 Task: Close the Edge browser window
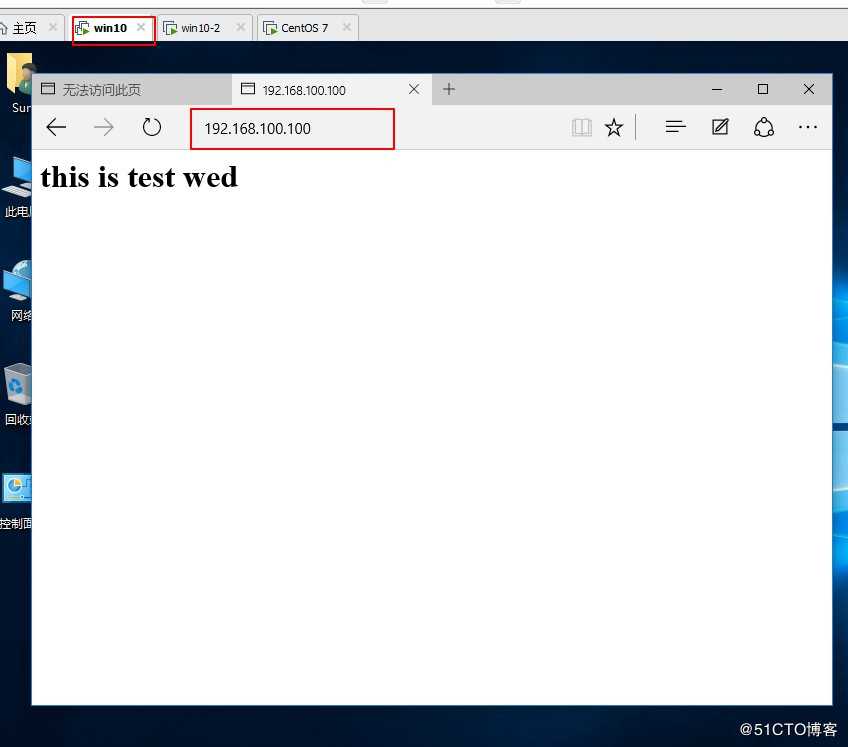point(809,89)
